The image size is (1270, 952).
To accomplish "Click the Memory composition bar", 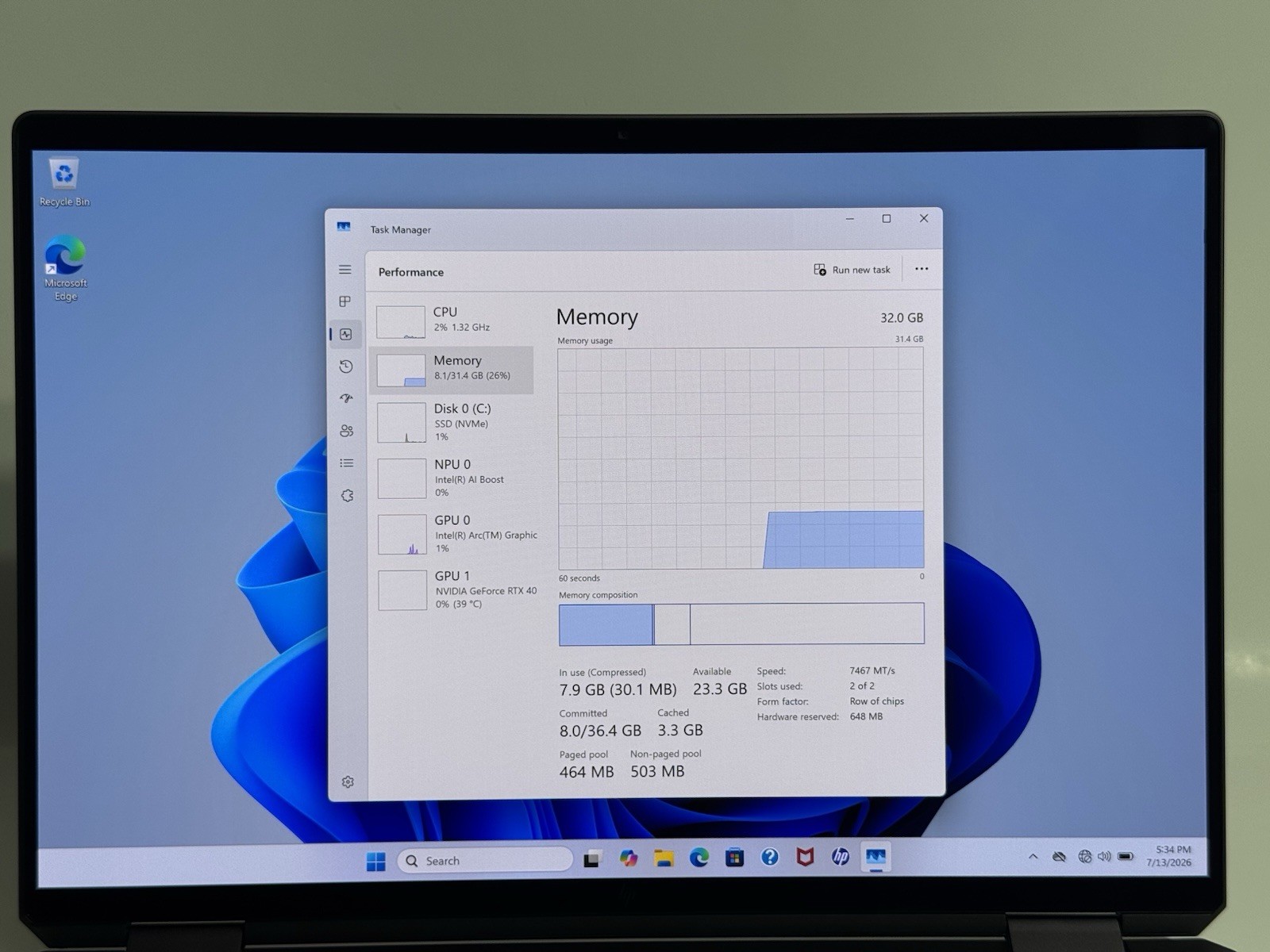I will coord(741,624).
